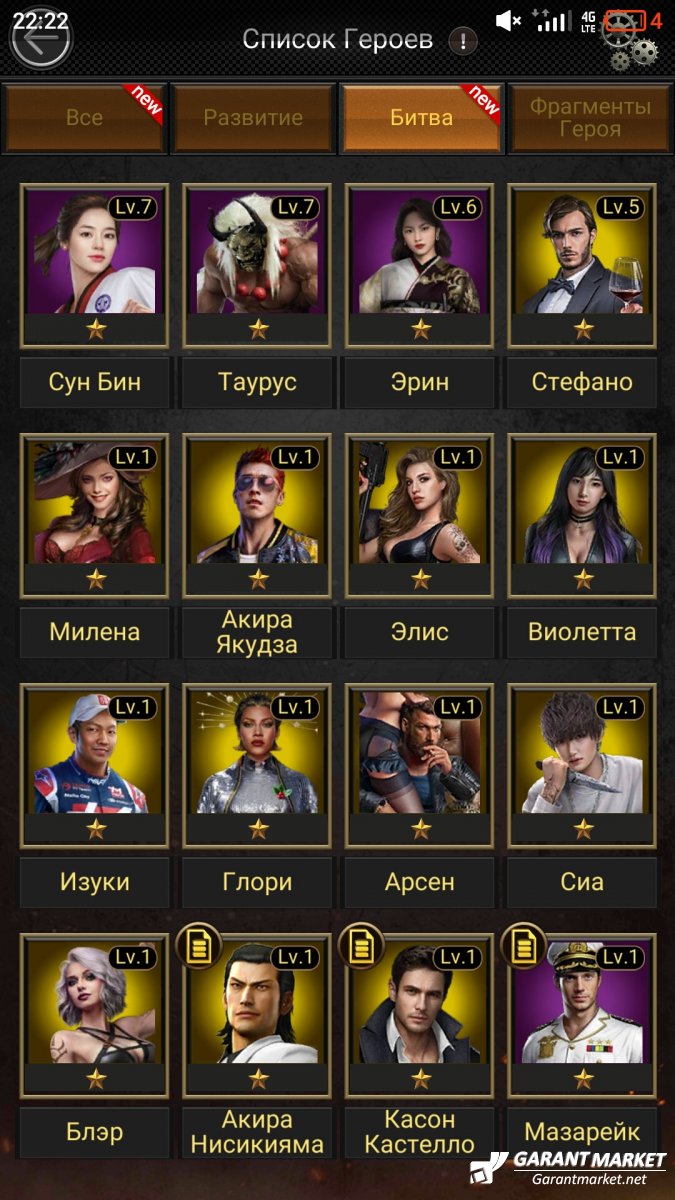
Task: Open the Фрагменты Героя tab
Action: [x=590, y=118]
